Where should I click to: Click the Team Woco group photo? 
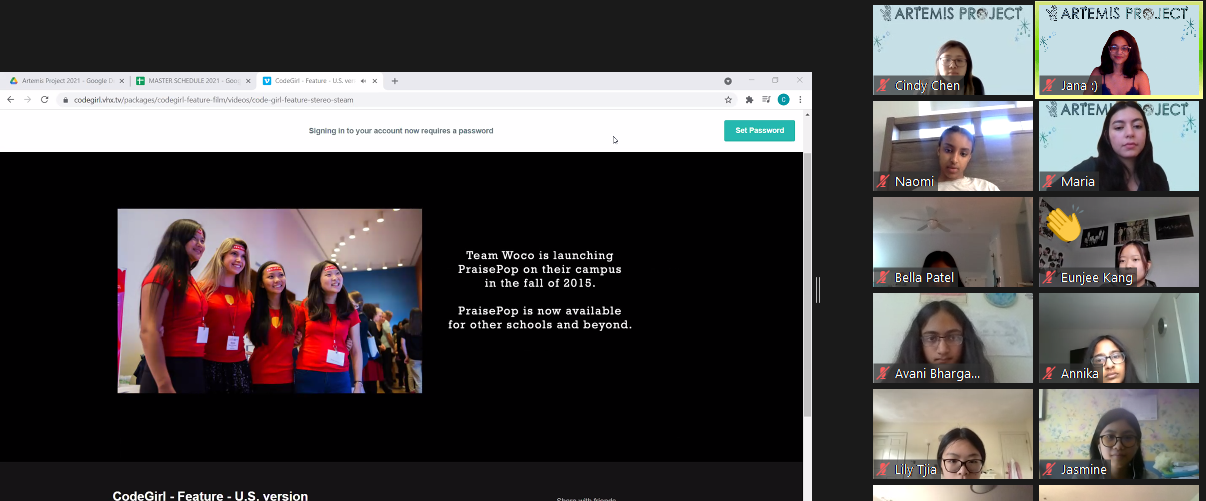pyautogui.click(x=269, y=301)
